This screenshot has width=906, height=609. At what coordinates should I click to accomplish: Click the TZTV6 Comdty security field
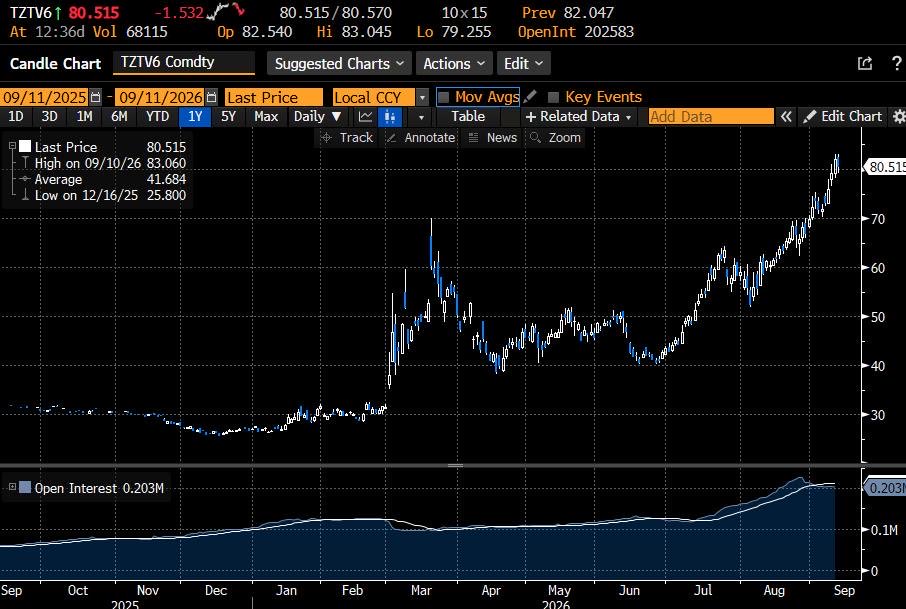(184, 62)
